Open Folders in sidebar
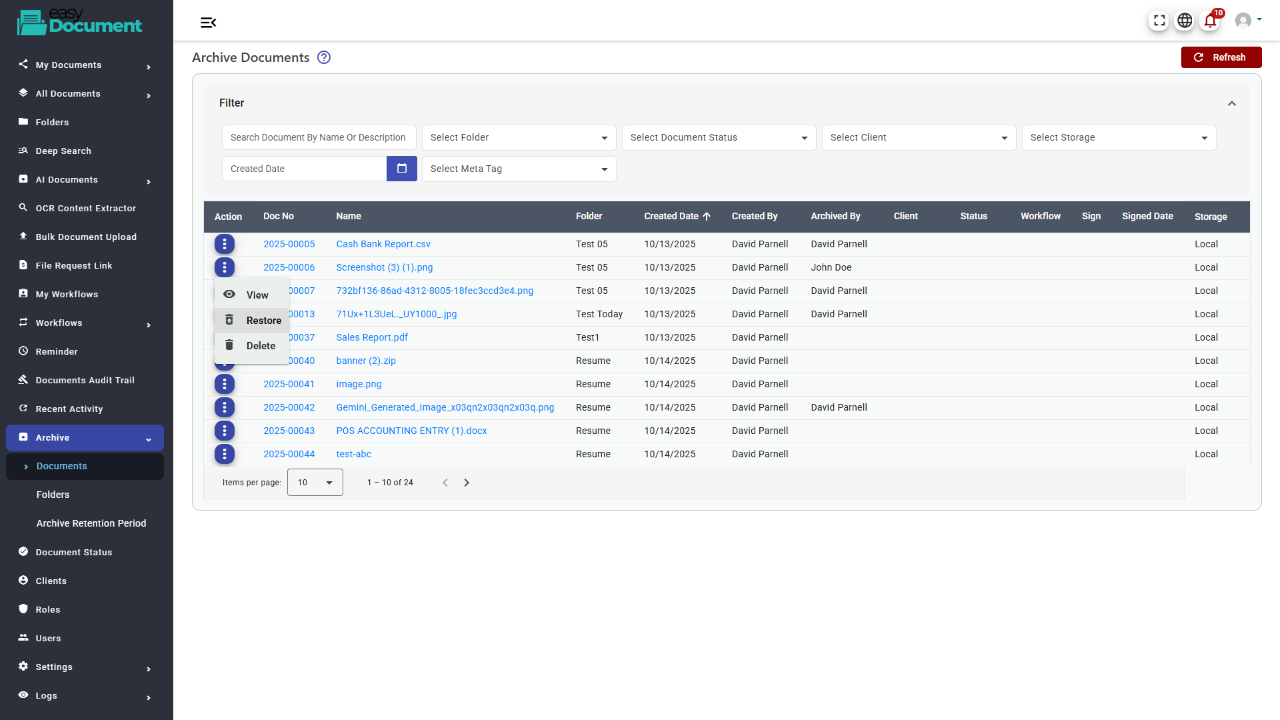Image resolution: width=1280 pixels, height=720 pixels. coord(85,122)
